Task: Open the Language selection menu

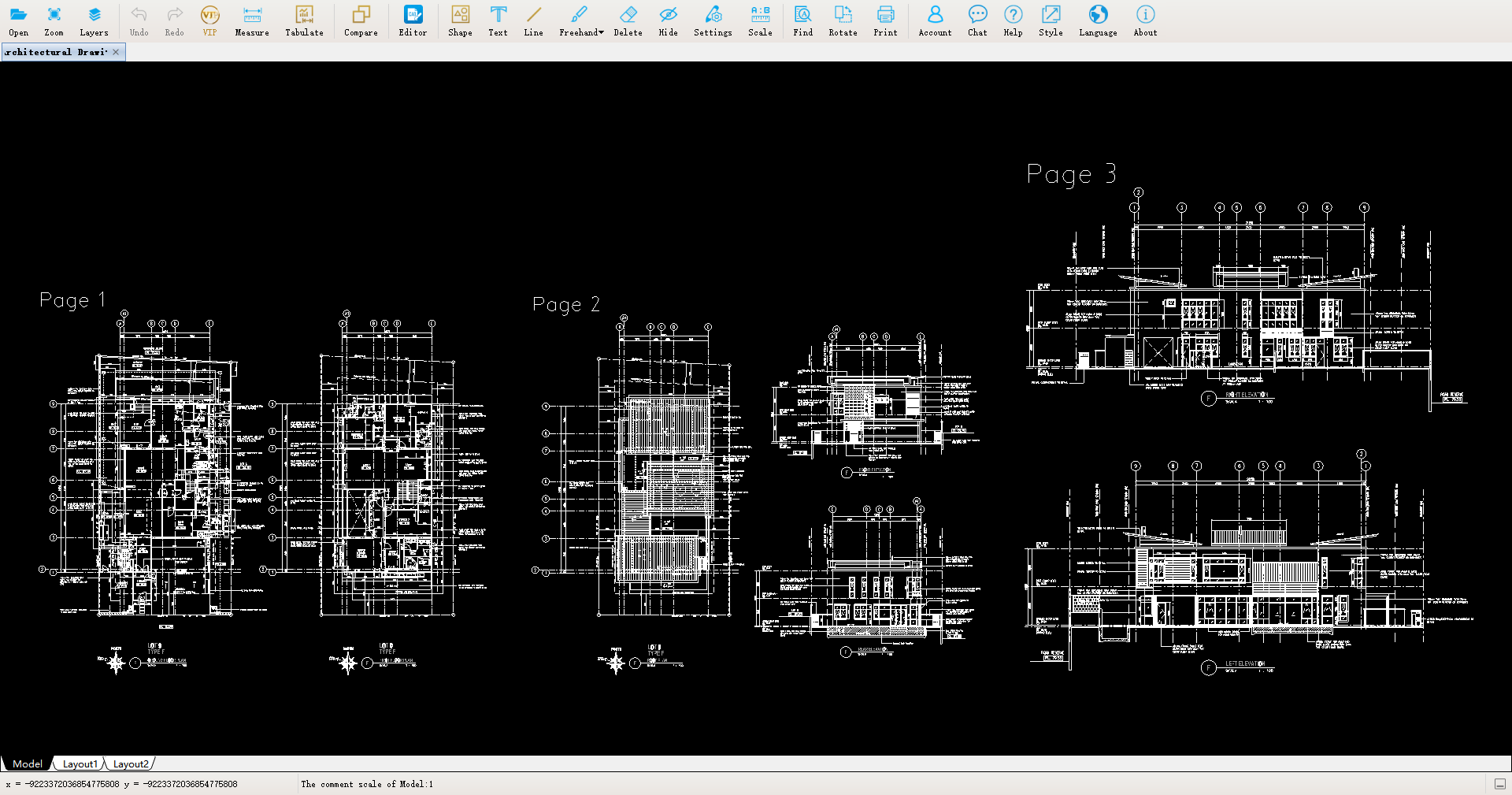Action: click(1098, 20)
